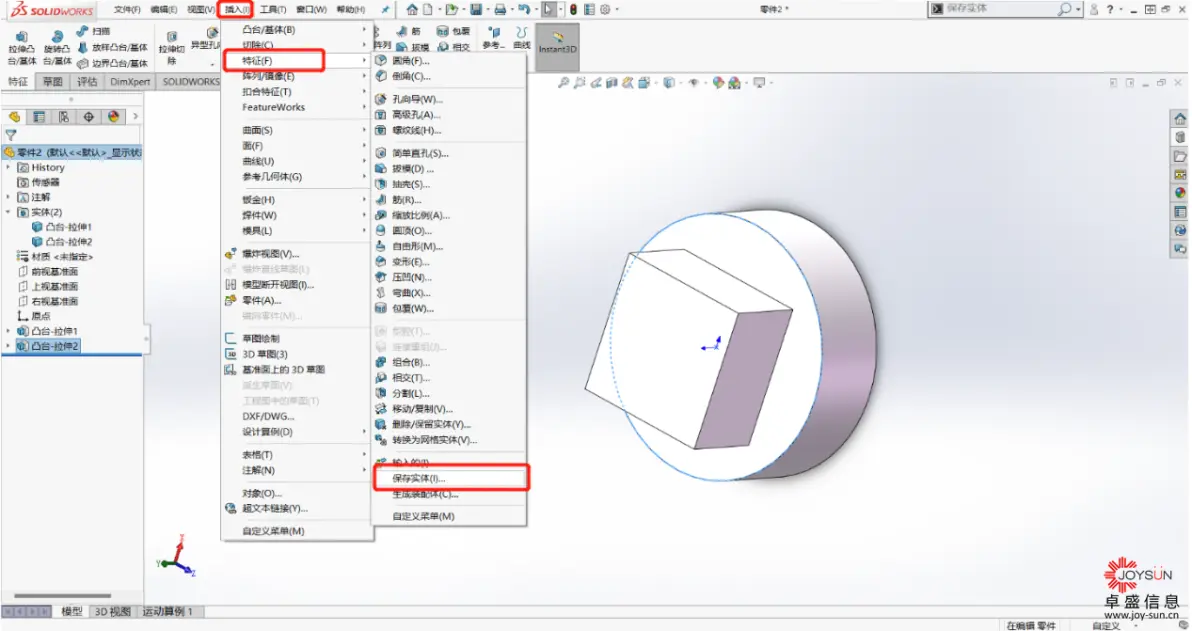
Task: Open the ConfigurationManager tab icon
Action: click(x=64, y=116)
